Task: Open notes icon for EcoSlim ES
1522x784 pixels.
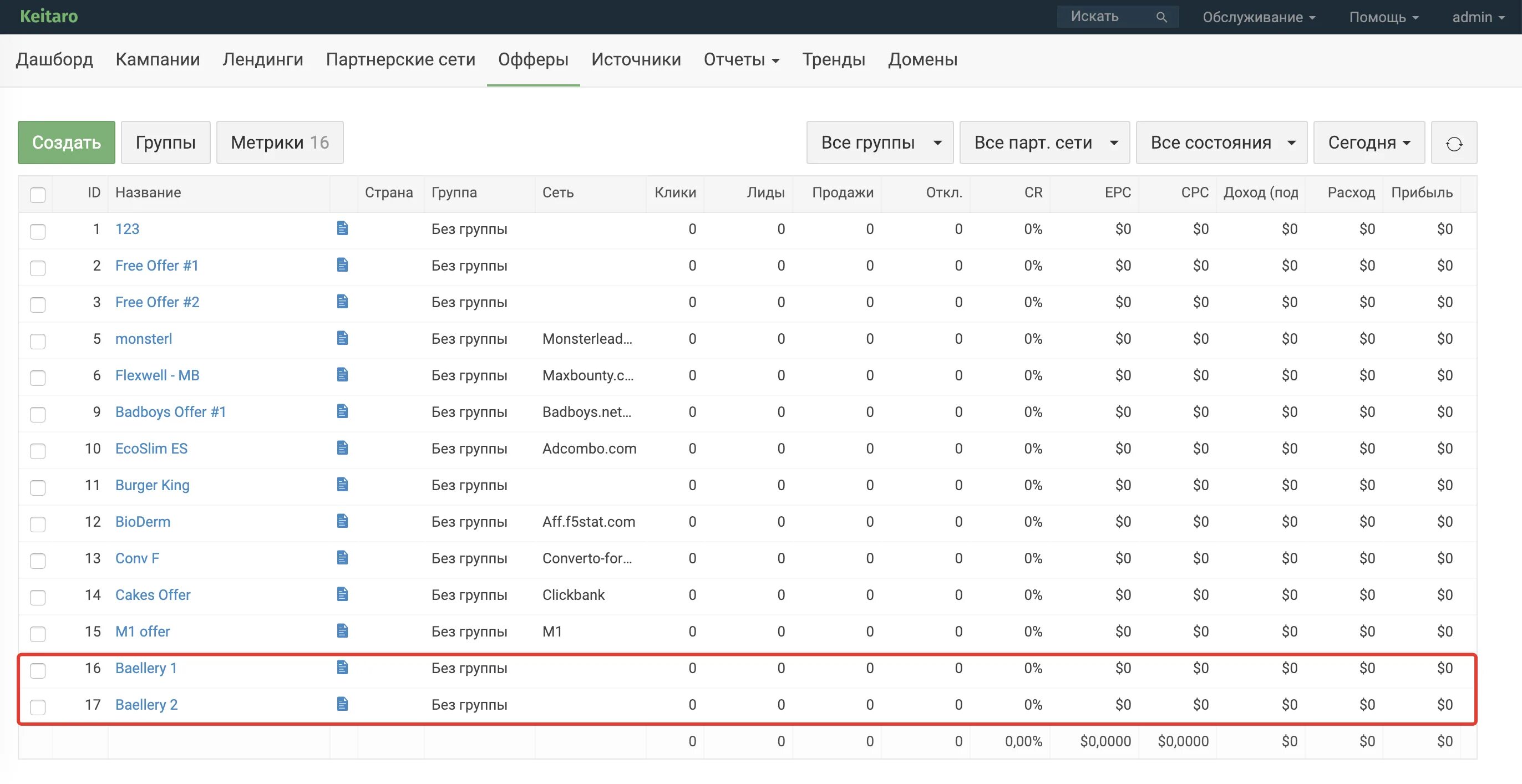Action: pos(342,449)
